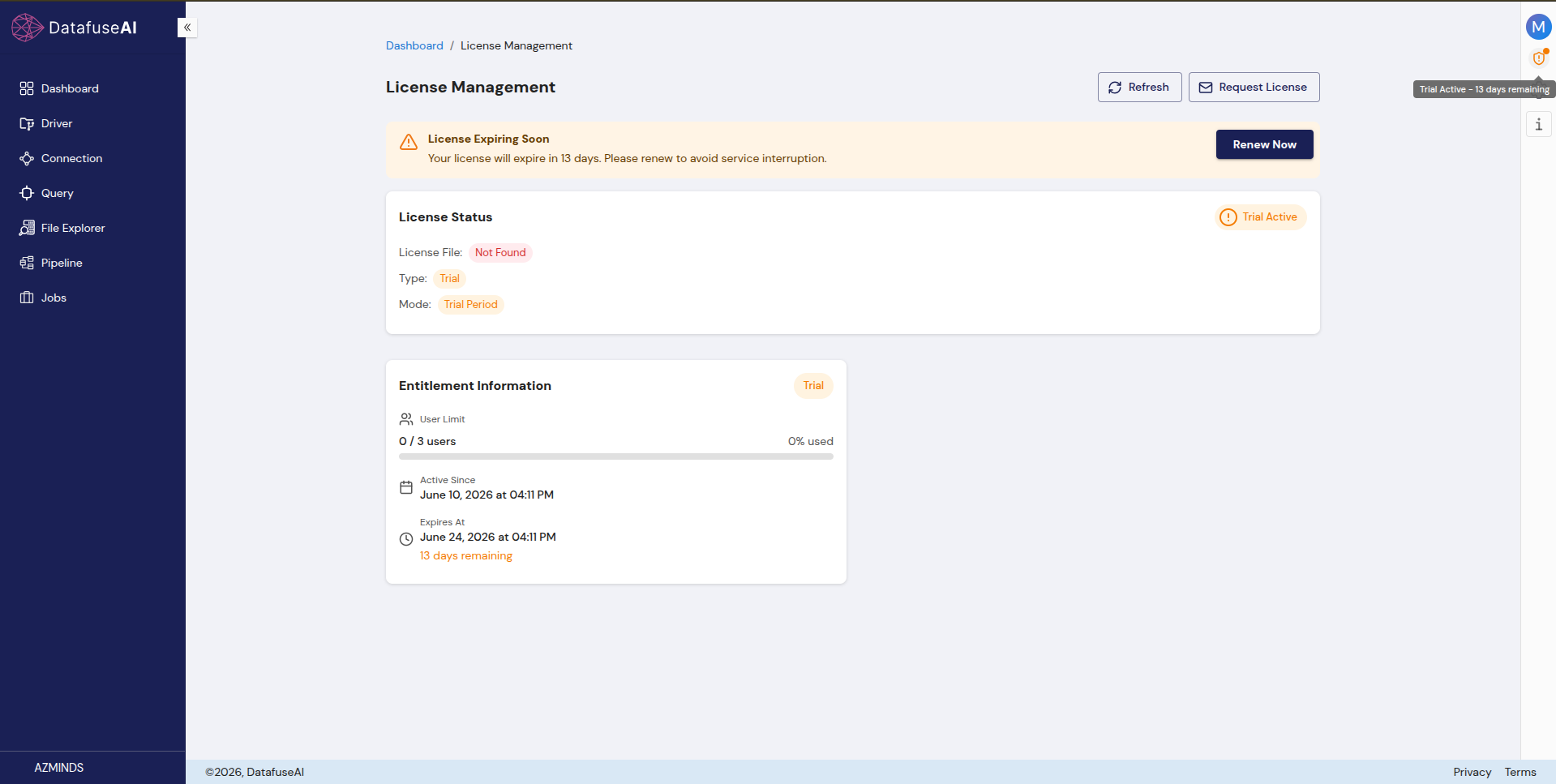The width and height of the screenshot is (1556, 784).
Task: Click the Renew Now button
Action: pyautogui.click(x=1264, y=144)
